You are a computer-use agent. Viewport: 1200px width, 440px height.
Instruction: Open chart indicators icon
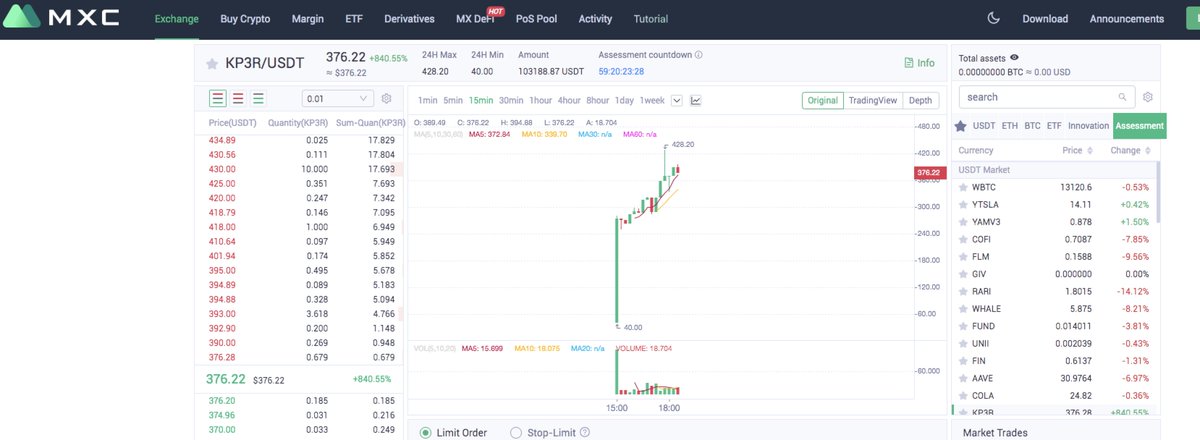tap(696, 100)
